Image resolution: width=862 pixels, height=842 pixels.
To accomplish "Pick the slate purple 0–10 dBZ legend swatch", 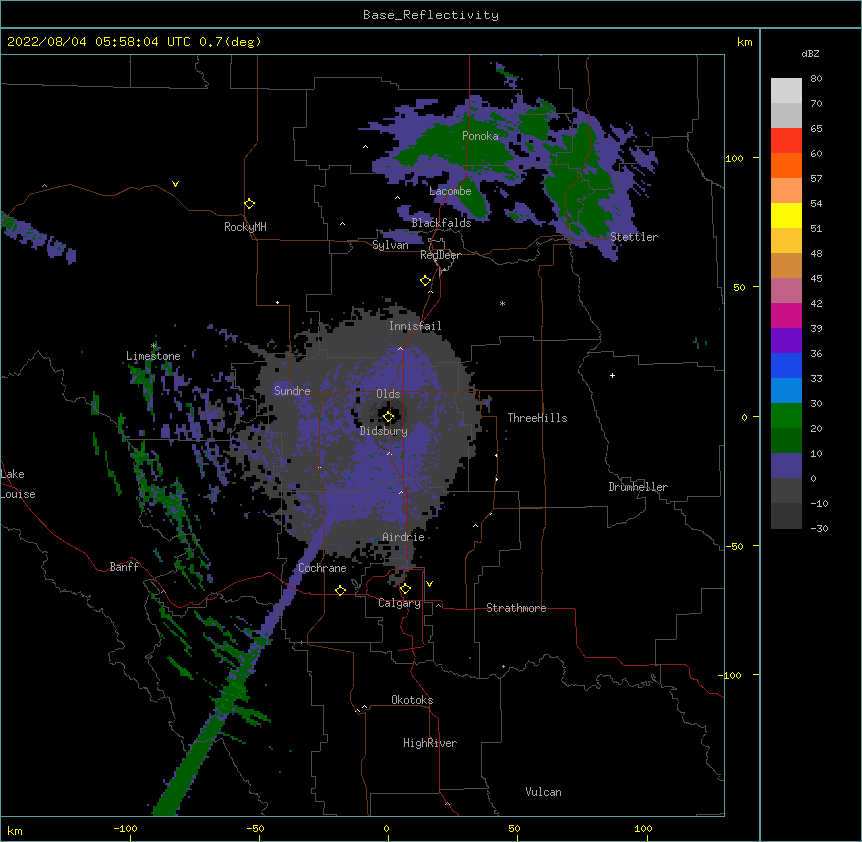I will point(786,466).
